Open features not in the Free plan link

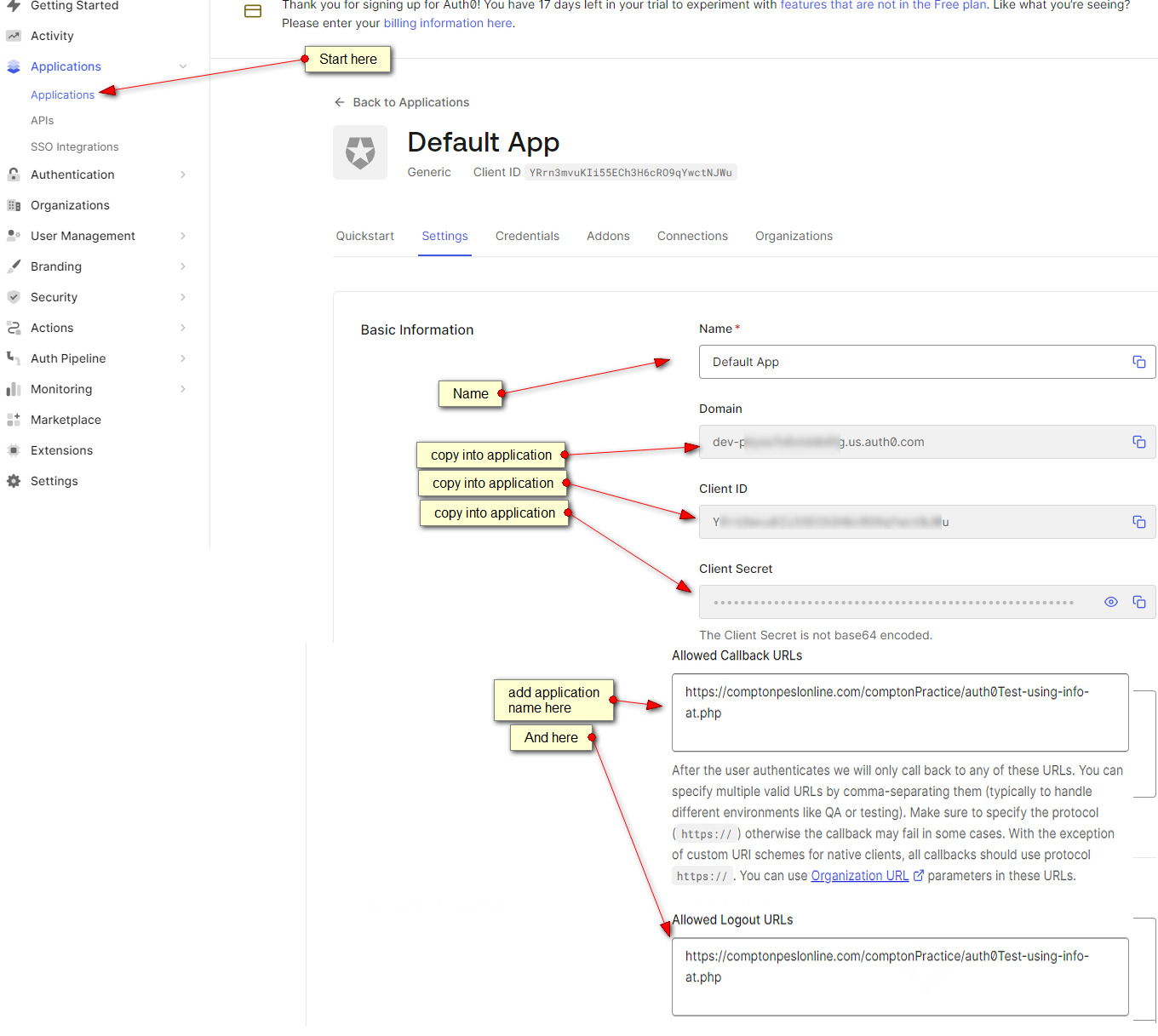(883, 5)
